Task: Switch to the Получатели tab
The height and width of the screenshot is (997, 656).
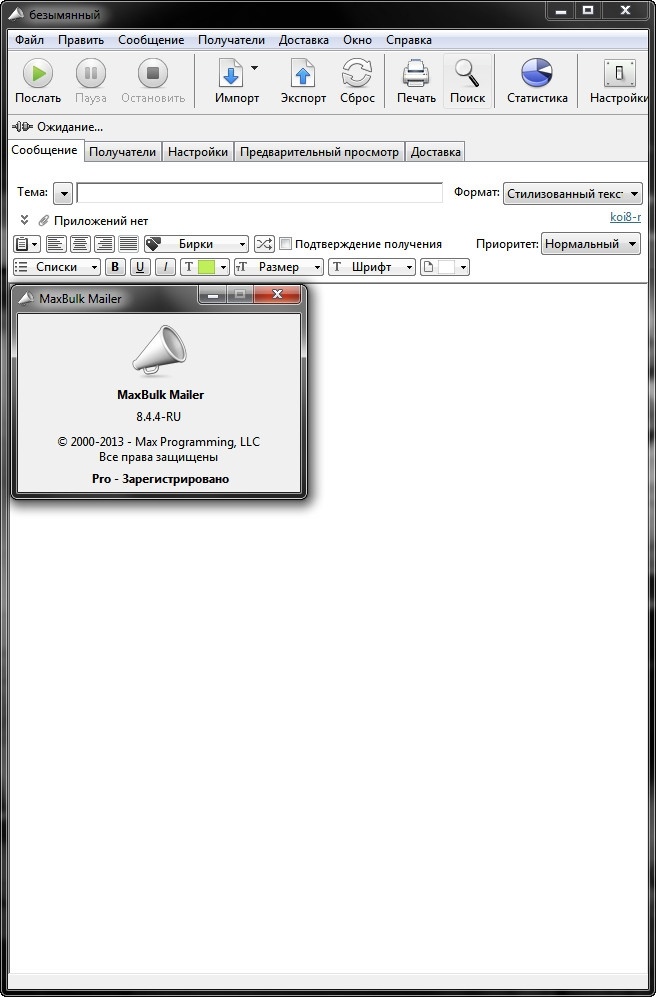Action: (123, 152)
